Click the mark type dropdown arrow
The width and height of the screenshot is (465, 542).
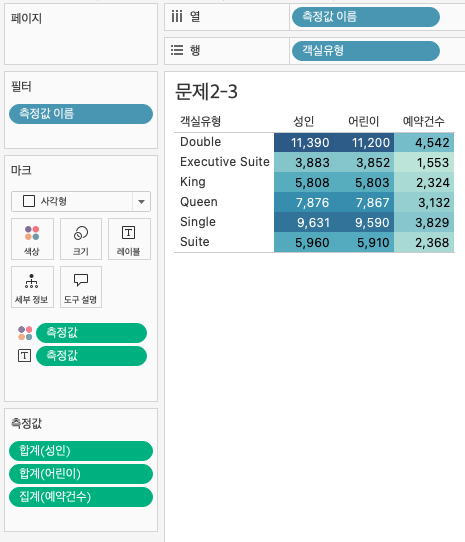[x=141, y=202]
